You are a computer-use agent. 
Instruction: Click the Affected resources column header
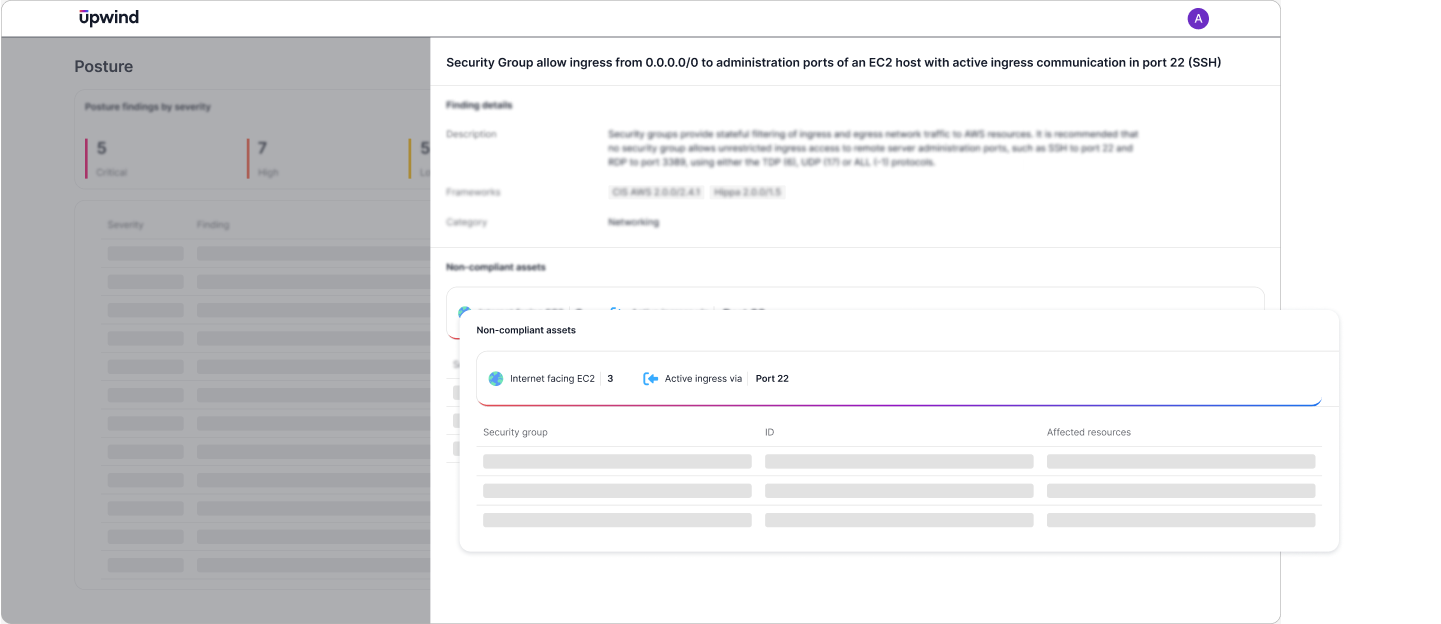tap(1089, 432)
